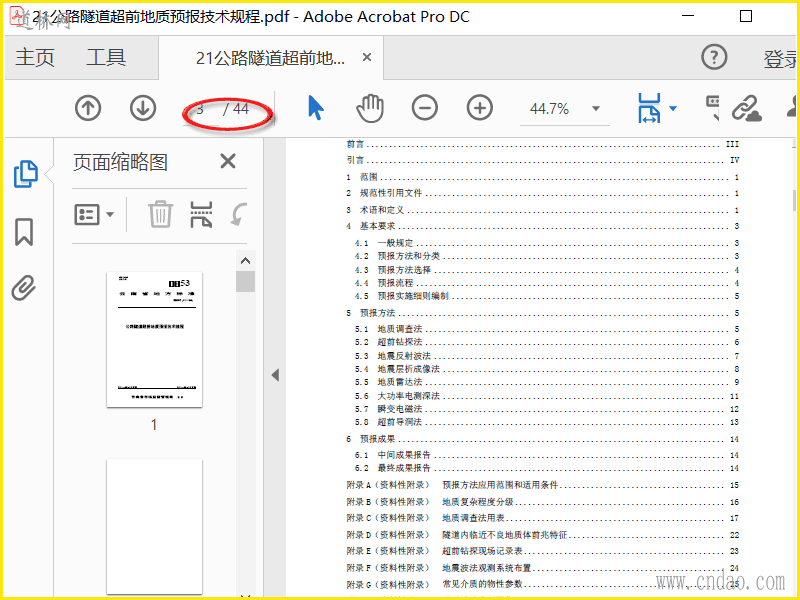This screenshot has width=800, height=600.
Task: Maximize the Acrobat window
Action: pos(746,16)
